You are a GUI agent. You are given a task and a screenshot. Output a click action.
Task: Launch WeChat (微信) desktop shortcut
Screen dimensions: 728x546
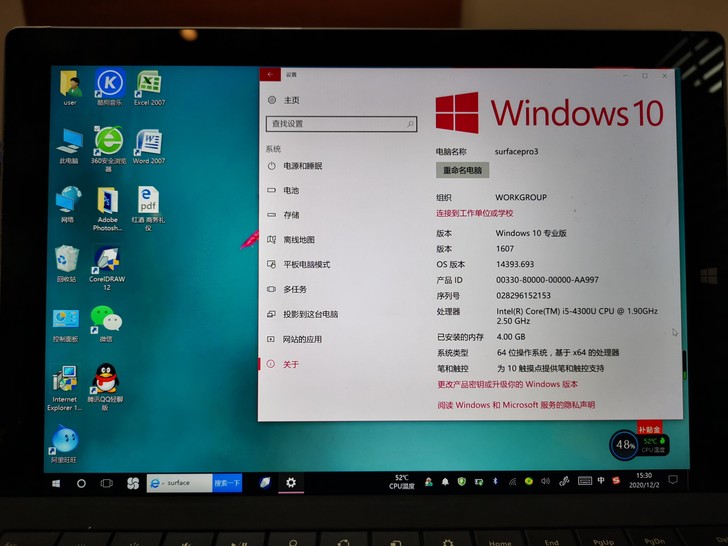pos(106,324)
